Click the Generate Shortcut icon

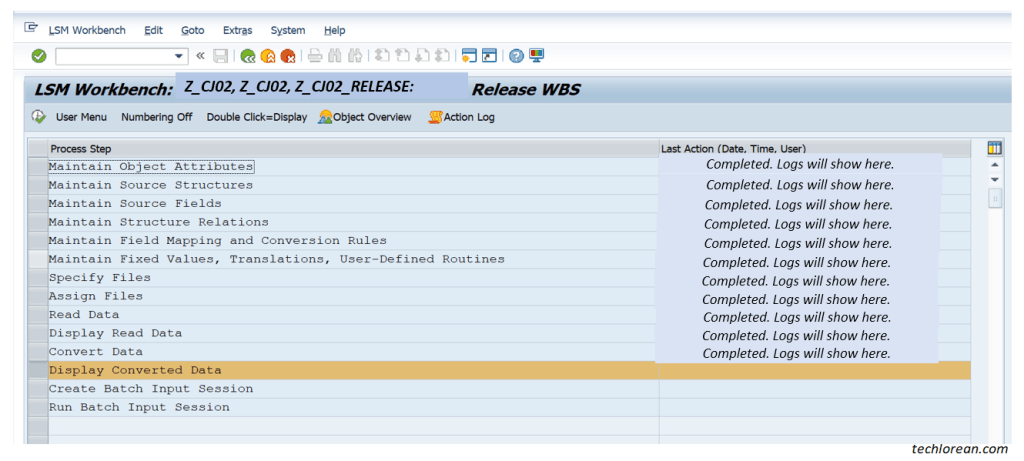point(489,56)
